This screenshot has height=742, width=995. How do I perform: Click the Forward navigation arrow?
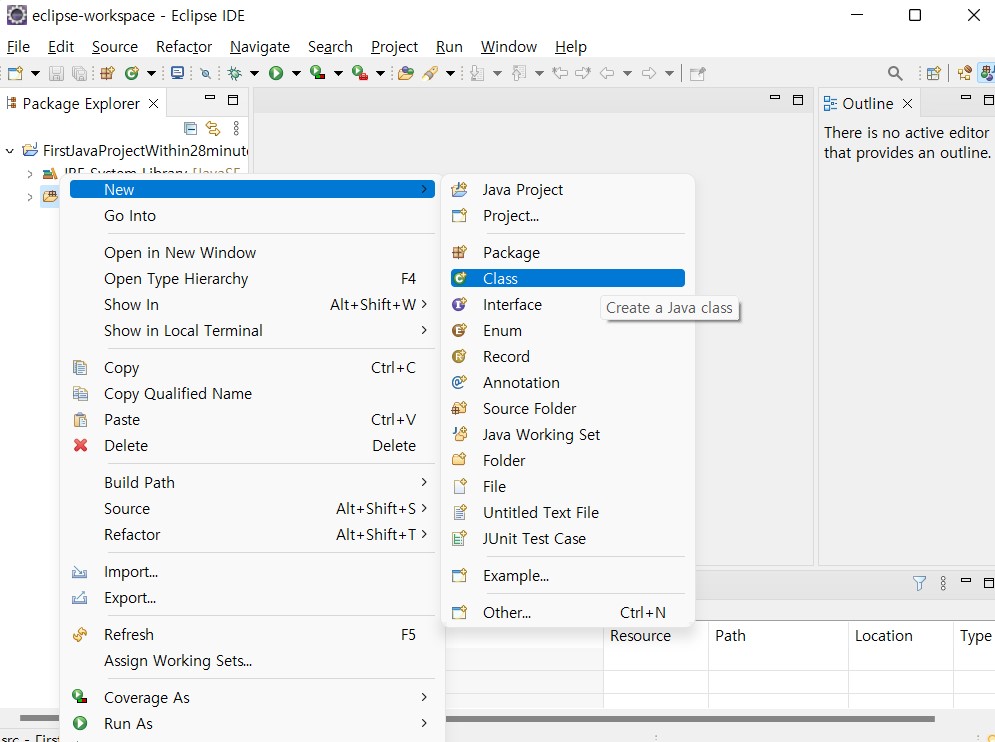click(x=649, y=74)
